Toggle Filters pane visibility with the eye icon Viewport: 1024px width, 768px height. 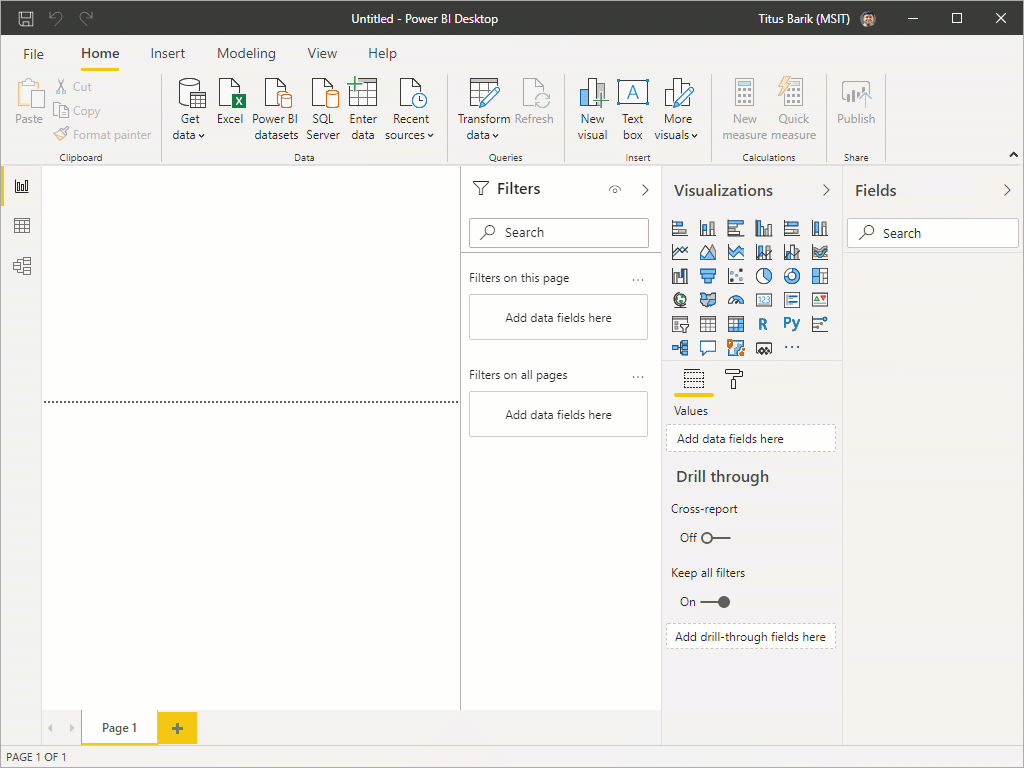(614, 188)
